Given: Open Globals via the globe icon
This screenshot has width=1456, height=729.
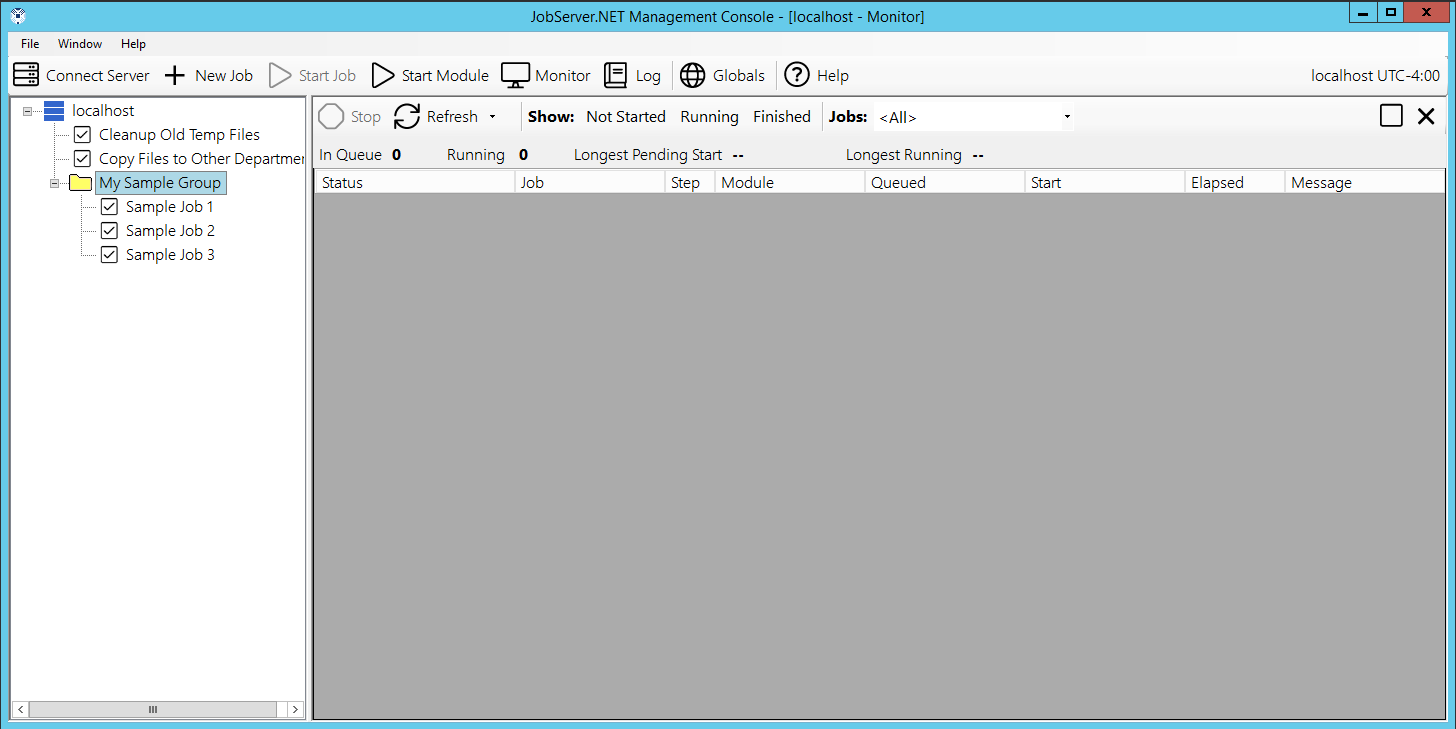Looking at the screenshot, I should tap(692, 75).
